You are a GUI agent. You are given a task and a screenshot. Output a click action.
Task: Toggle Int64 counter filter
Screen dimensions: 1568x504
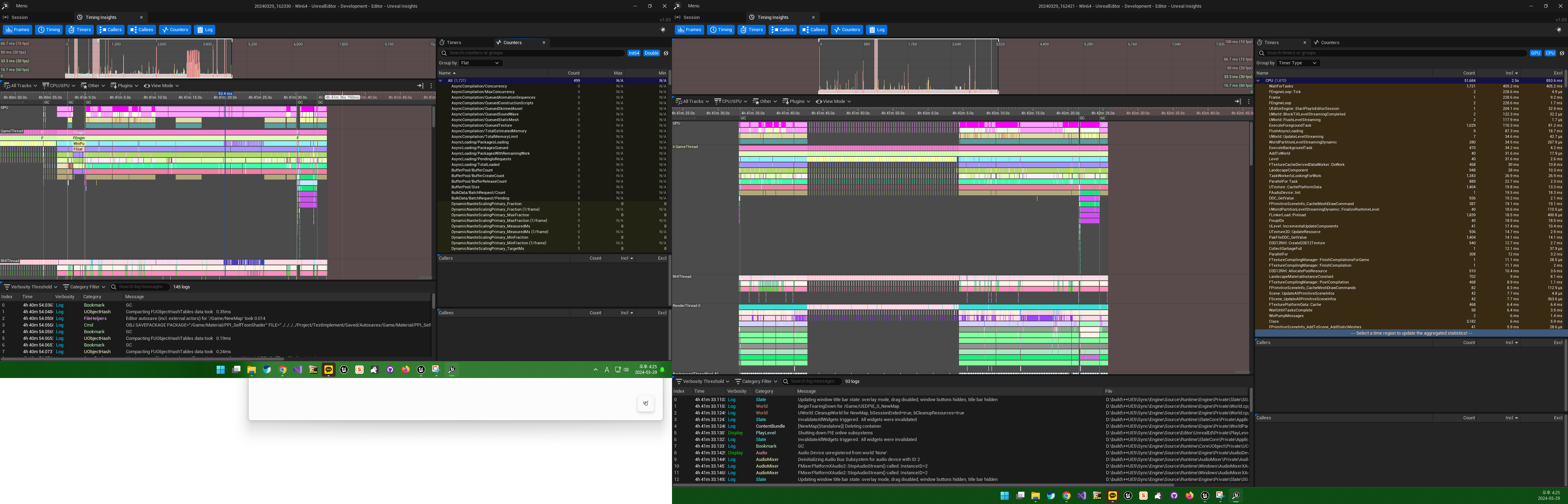click(x=633, y=53)
